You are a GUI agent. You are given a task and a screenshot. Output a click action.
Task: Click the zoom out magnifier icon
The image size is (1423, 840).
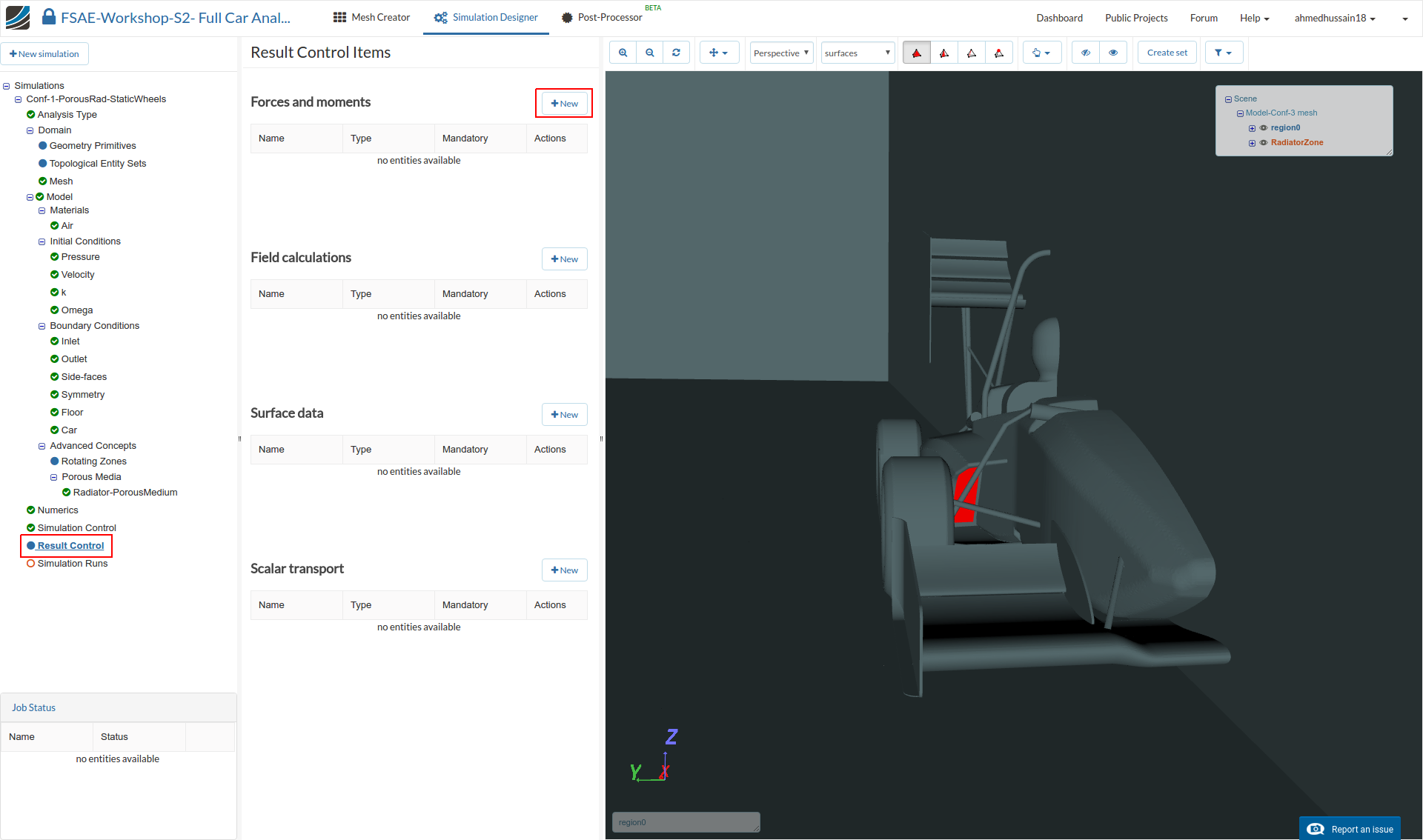[649, 53]
